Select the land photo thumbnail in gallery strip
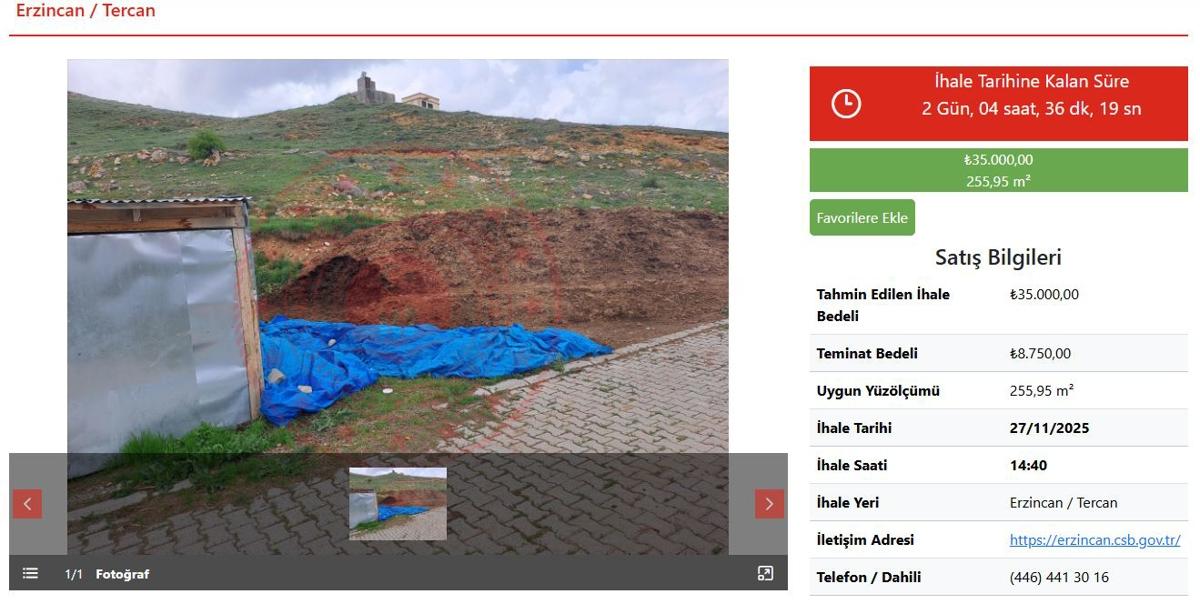Viewport: 1200px width, 604px height. pos(397,503)
